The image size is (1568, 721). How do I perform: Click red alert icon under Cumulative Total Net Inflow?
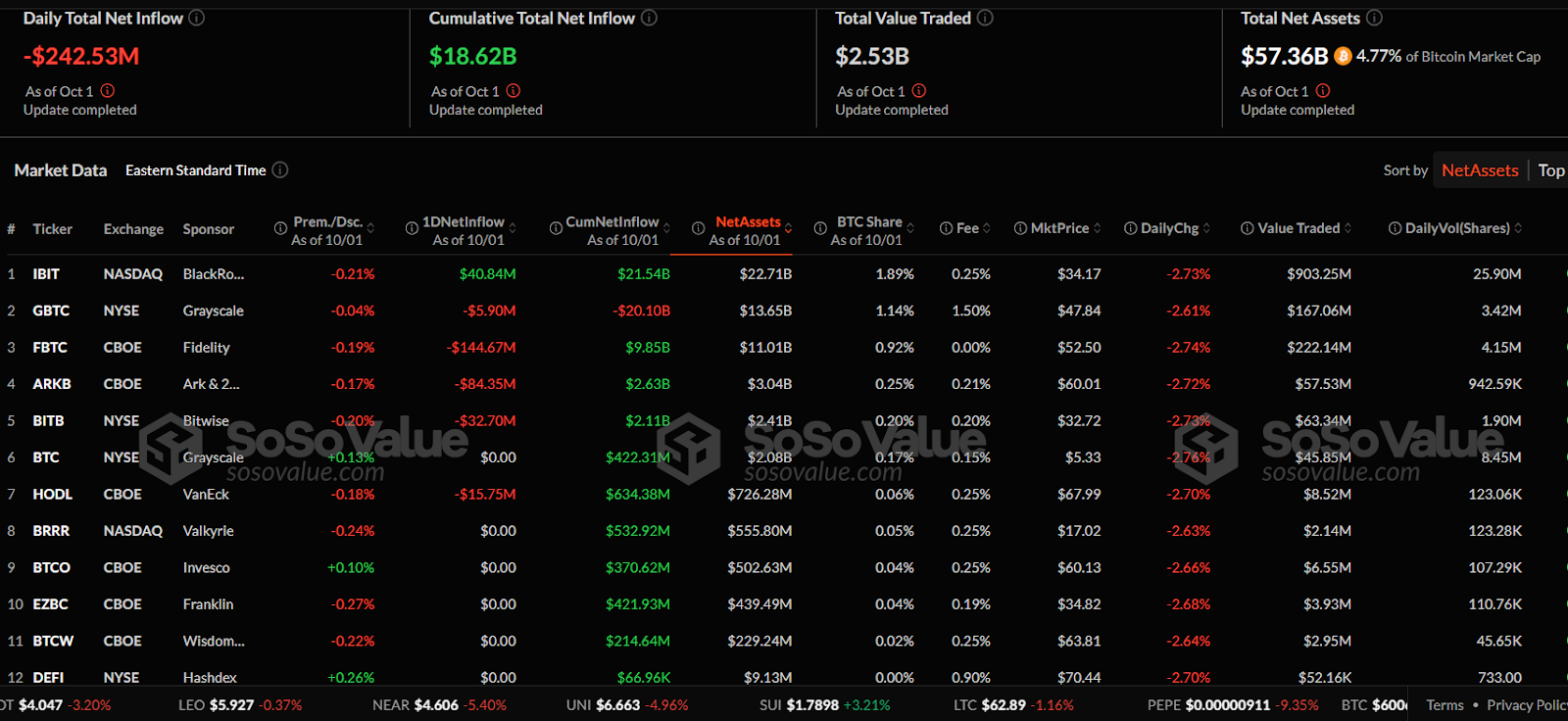pyautogui.click(x=514, y=90)
